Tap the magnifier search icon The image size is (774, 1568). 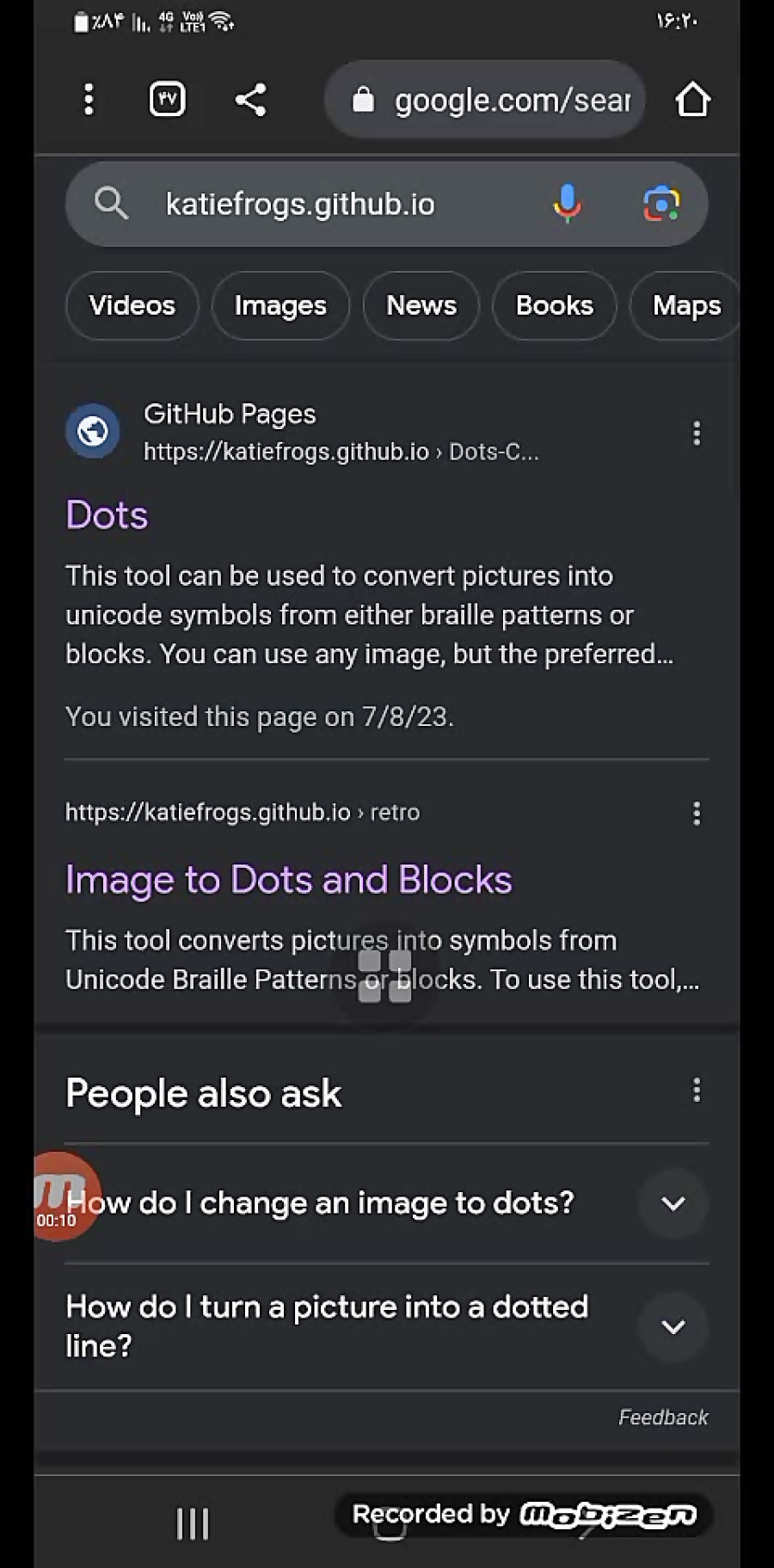(111, 204)
